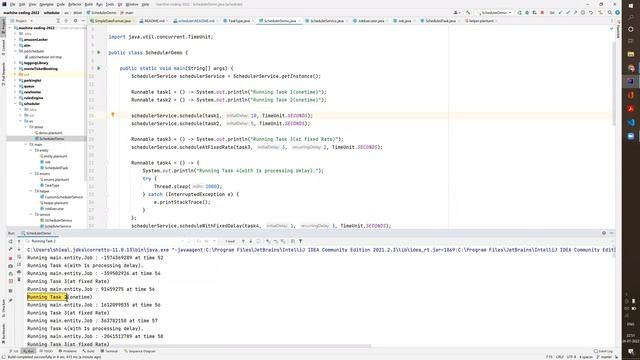The width and height of the screenshot is (640, 360).
Task: Expand the ruleEngine folder
Action: coord(16,98)
